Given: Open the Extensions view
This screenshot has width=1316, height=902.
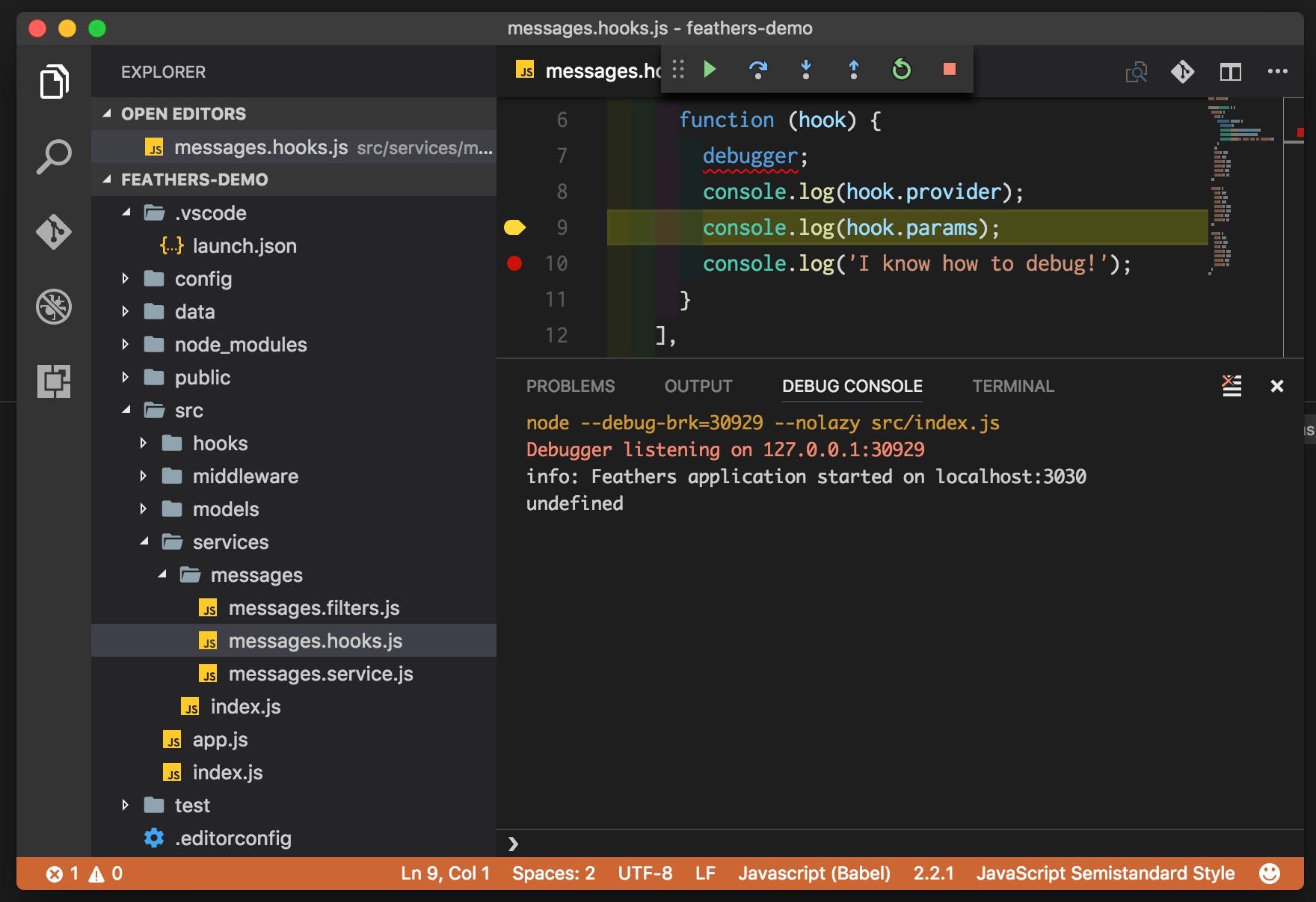Looking at the screenshot, I should pyautogui.click(x=53, y=381).
